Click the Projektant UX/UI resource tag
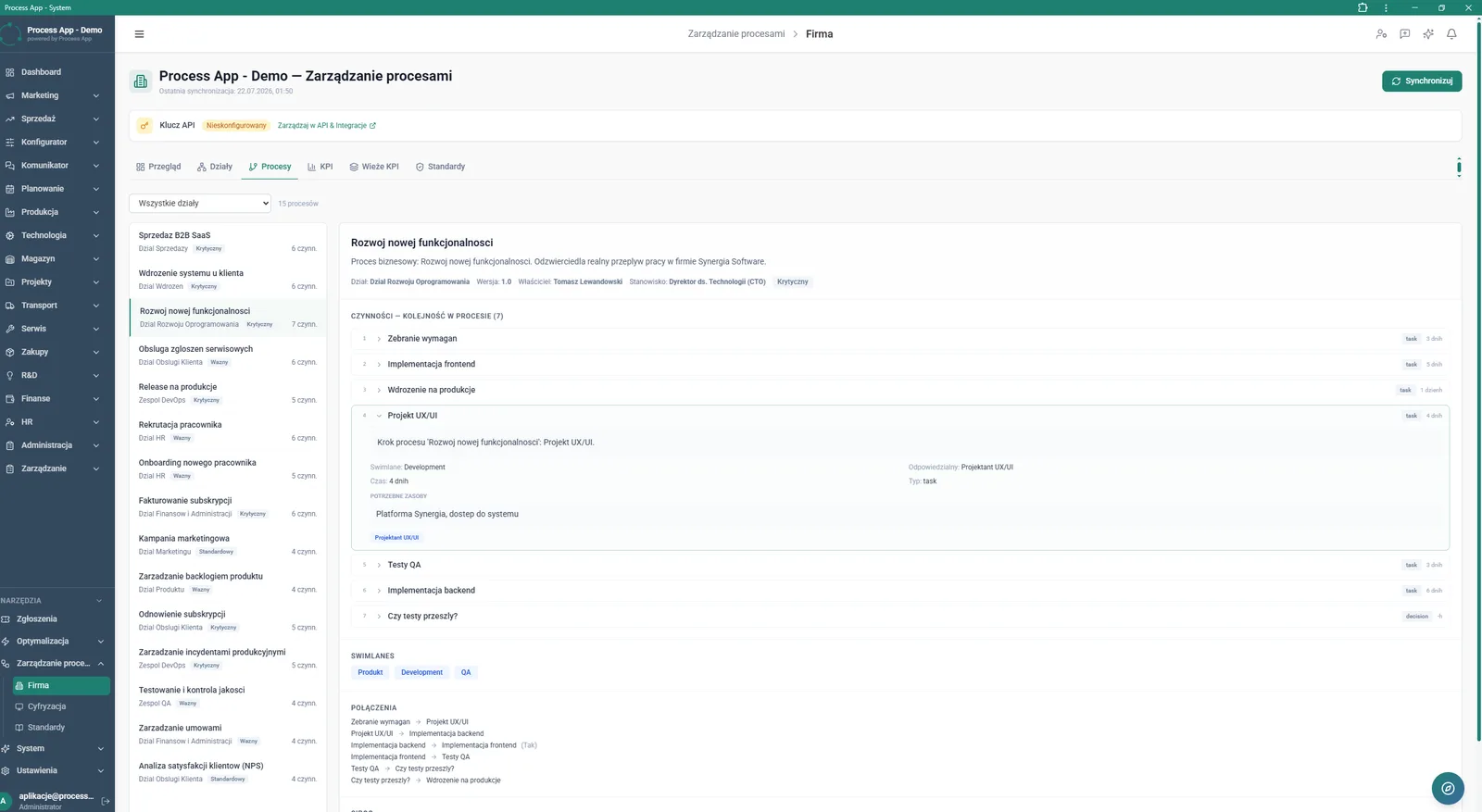1482x812 pixels. click(x=396, y=538)
